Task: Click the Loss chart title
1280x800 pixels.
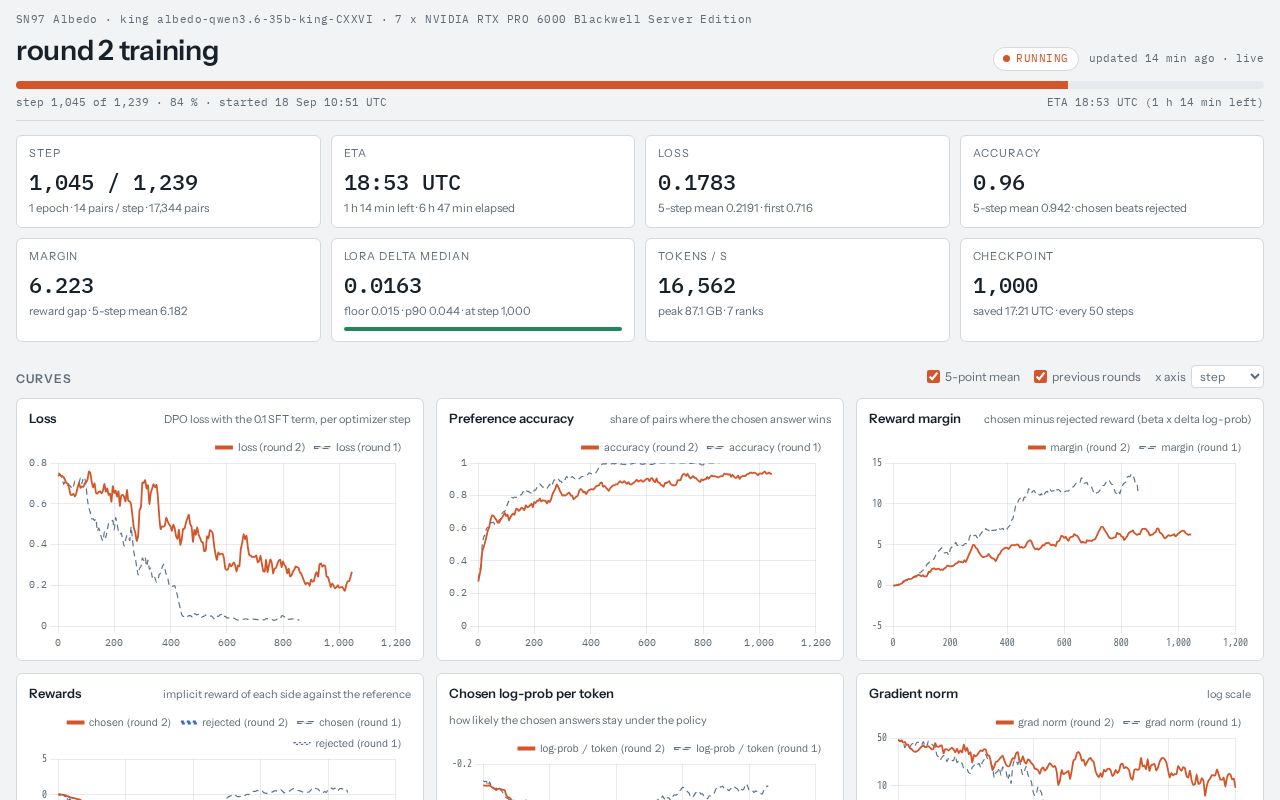Action: [42, 418]
